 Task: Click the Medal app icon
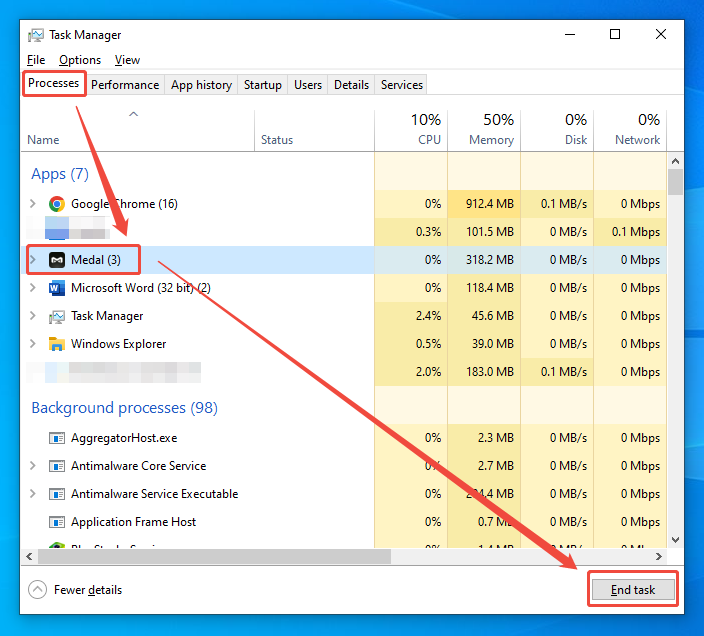[57, 260]
